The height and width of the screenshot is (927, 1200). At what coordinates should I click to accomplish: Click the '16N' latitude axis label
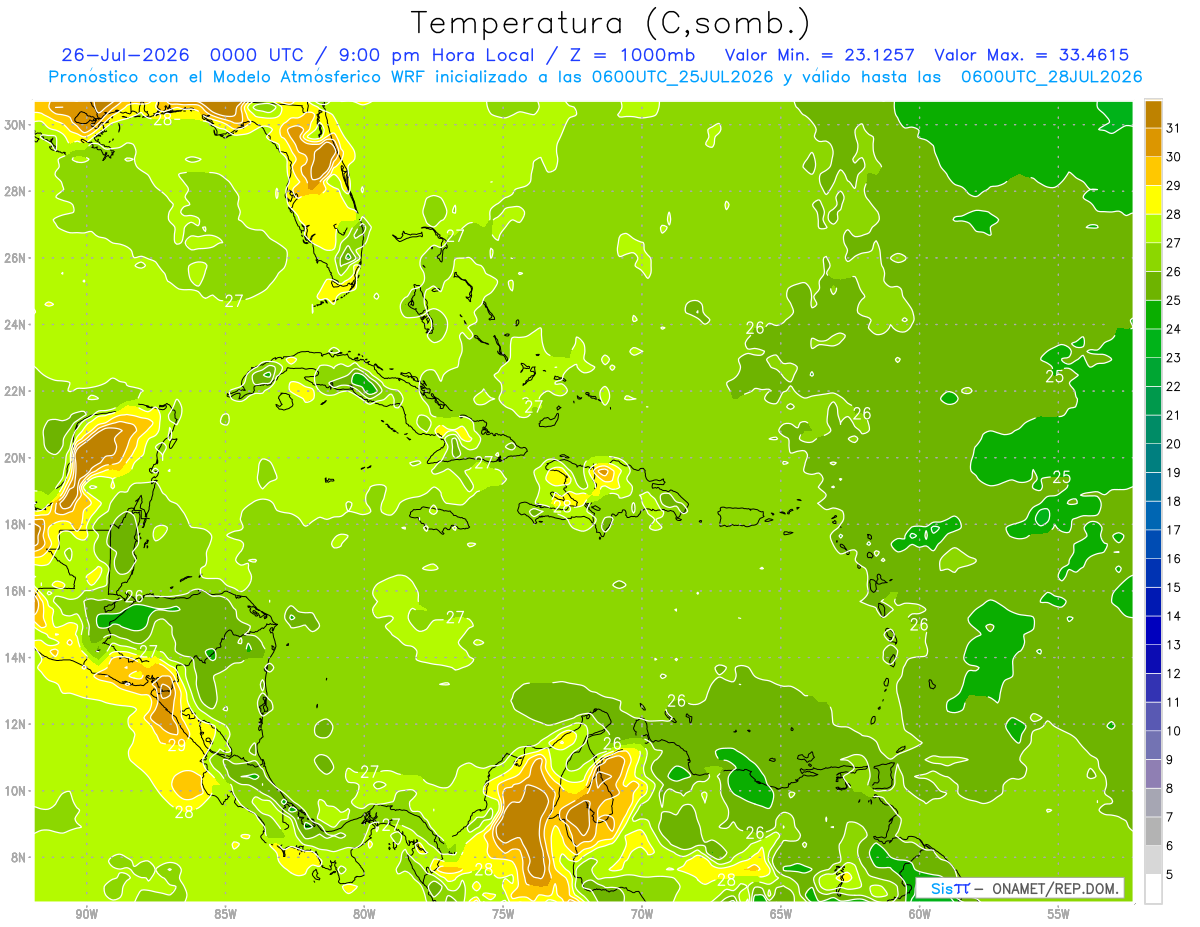[15, 591]
